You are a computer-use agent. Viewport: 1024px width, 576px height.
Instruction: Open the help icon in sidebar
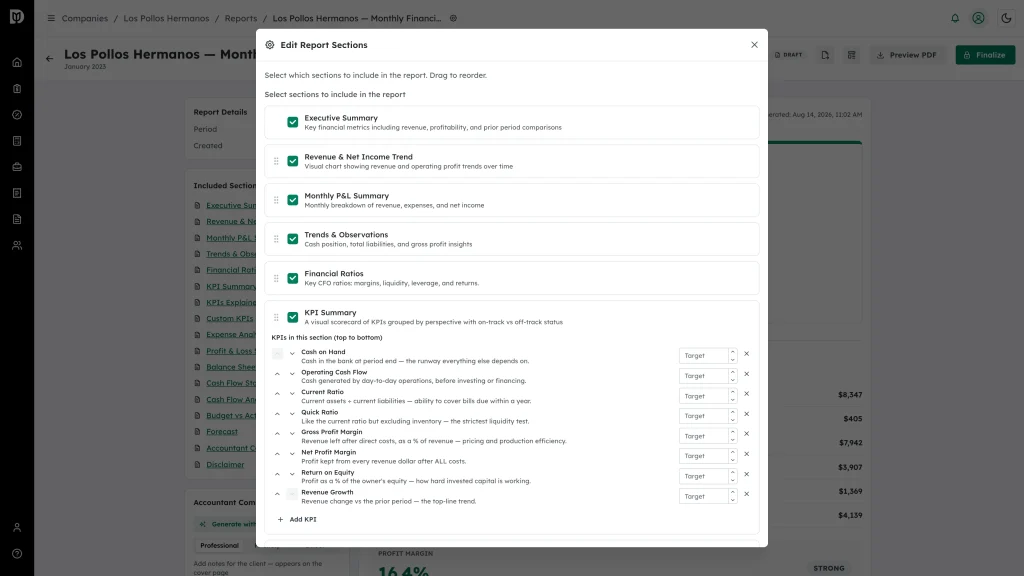[17, 554]
